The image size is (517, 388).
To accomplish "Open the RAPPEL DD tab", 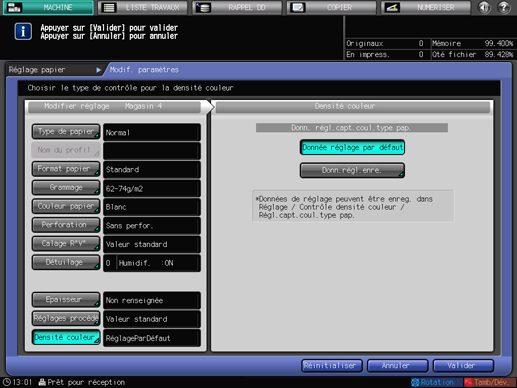I will tap(238, 8).
